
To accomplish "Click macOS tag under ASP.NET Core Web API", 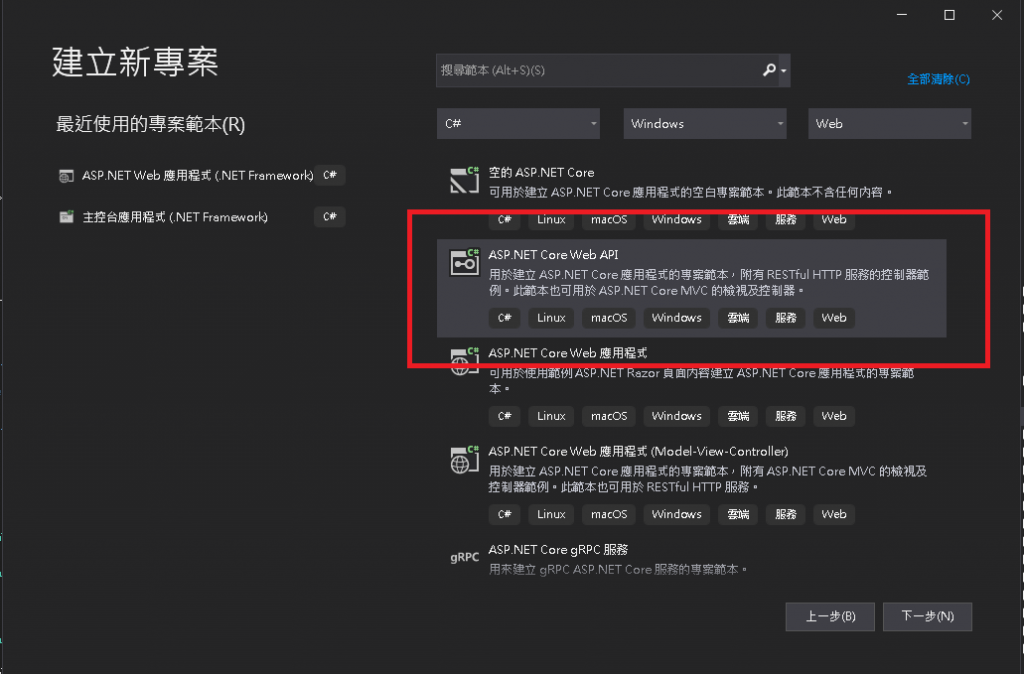I will pos(609,317).
